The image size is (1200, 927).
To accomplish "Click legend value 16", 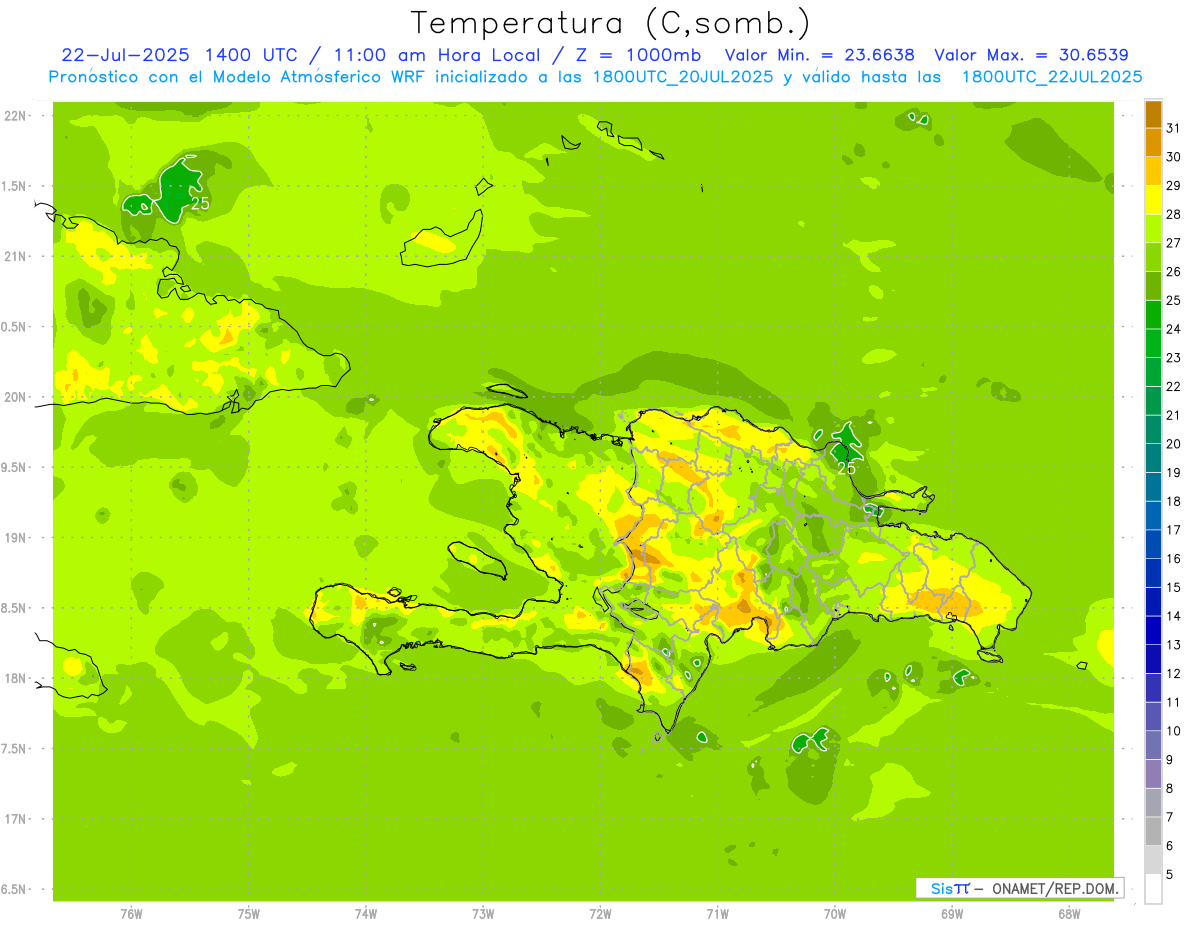I will click(1174, 559).
